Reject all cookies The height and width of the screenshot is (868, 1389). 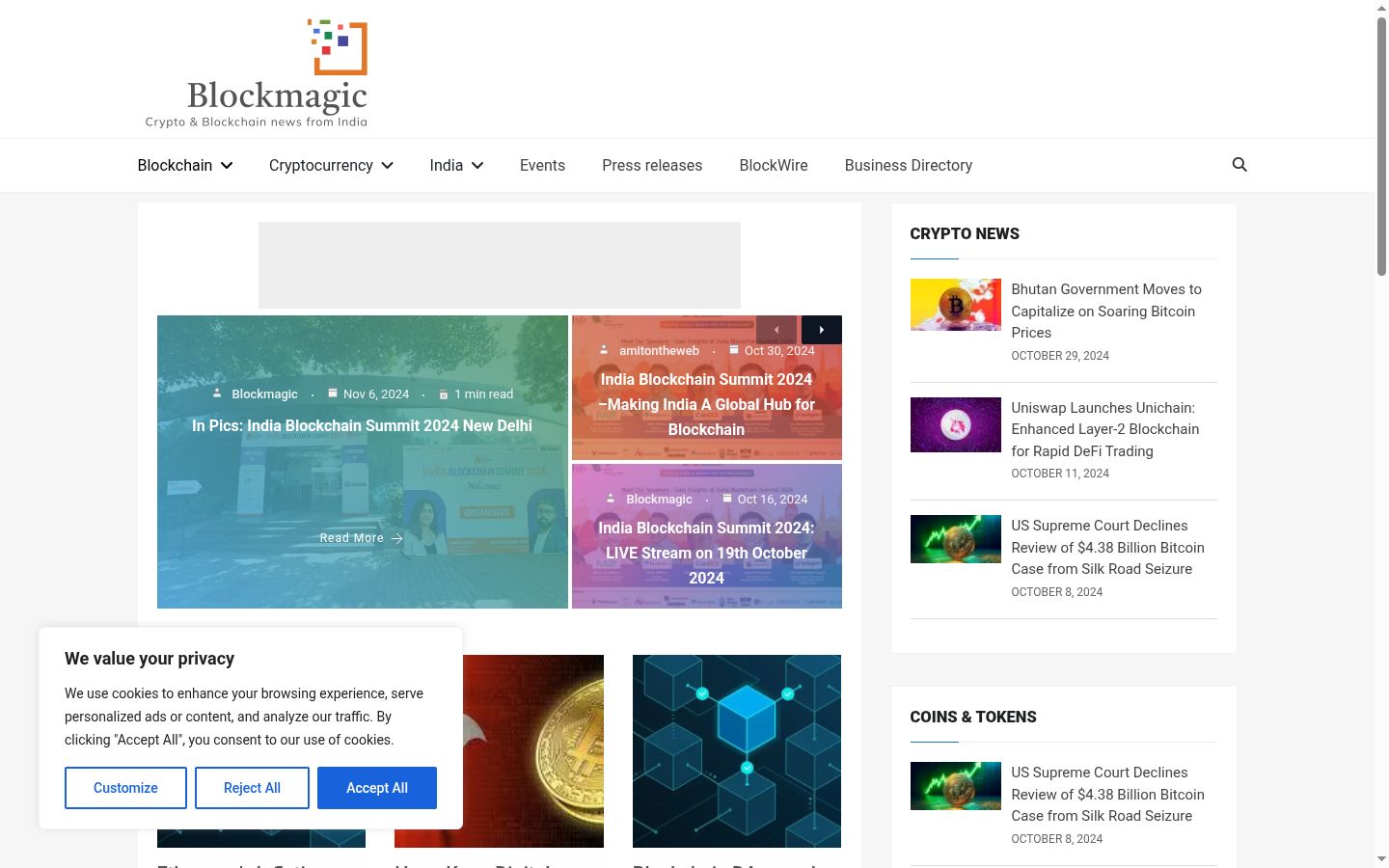pyautogui.click(x=252, y=788)
